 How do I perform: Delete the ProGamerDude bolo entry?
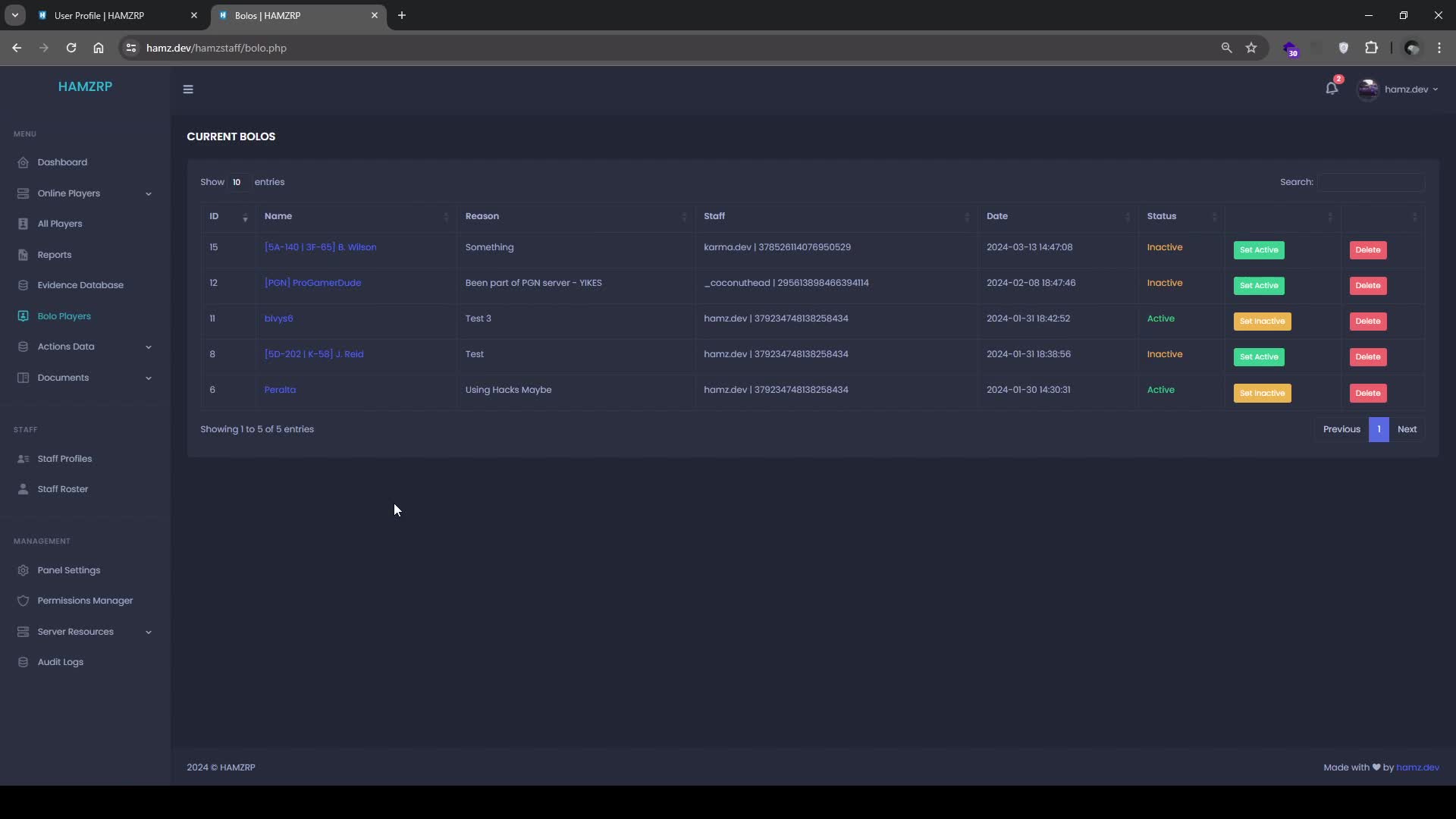[1367, 286]
